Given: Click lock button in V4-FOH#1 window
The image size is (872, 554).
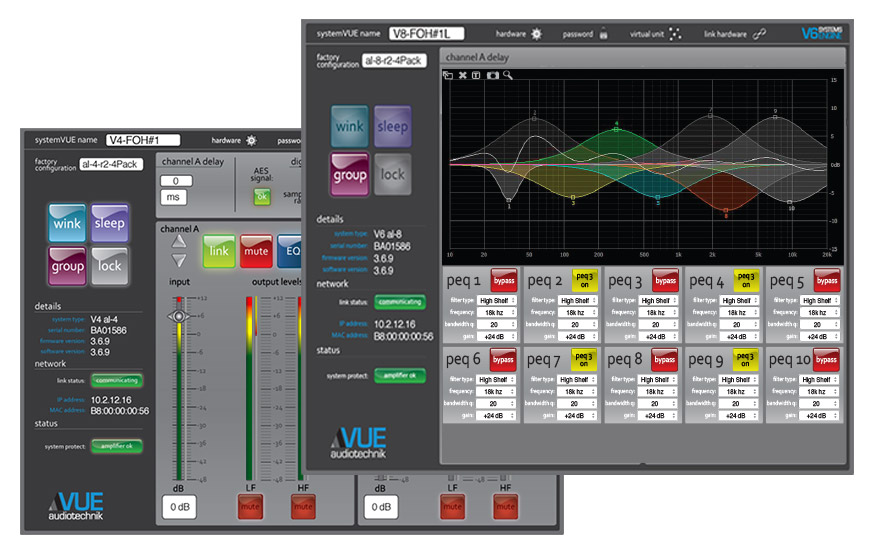Looking at the screenshot, I should pyautogui.click(x=110, y=266).
